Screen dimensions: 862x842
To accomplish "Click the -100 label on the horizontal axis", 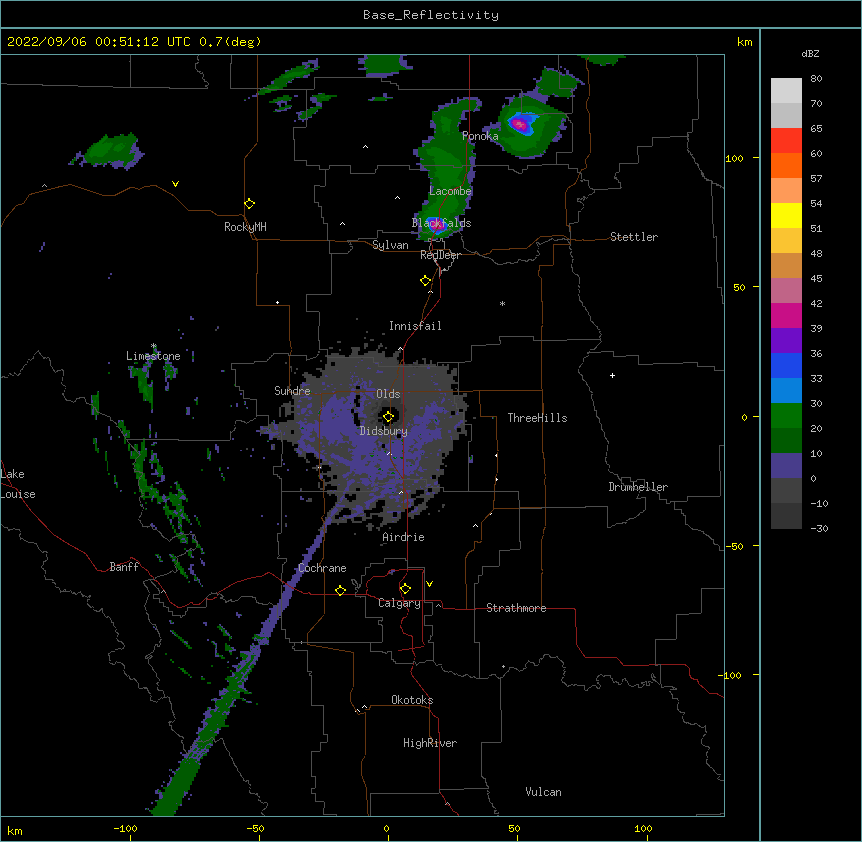I will (x=125, y=828).
